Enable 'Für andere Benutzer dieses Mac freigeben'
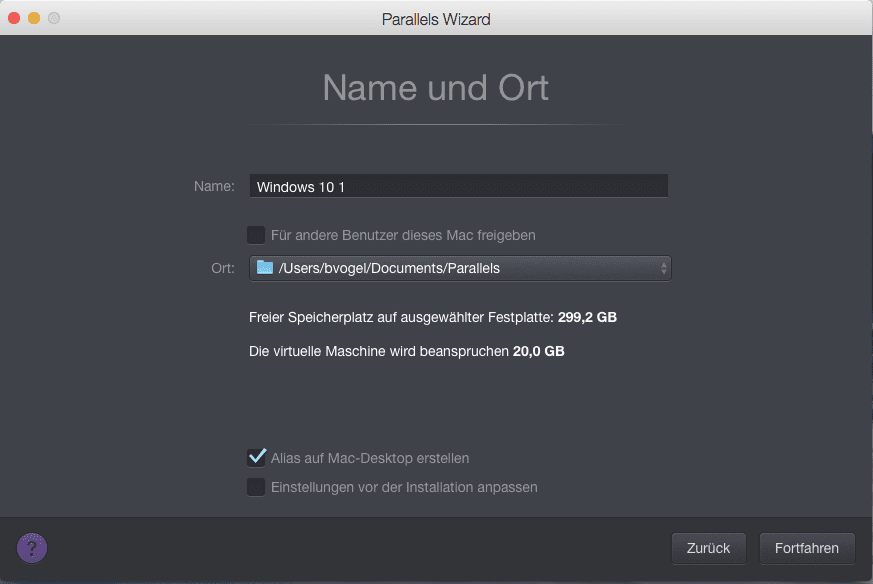This screenshot has width=873, height=584. 257,235
